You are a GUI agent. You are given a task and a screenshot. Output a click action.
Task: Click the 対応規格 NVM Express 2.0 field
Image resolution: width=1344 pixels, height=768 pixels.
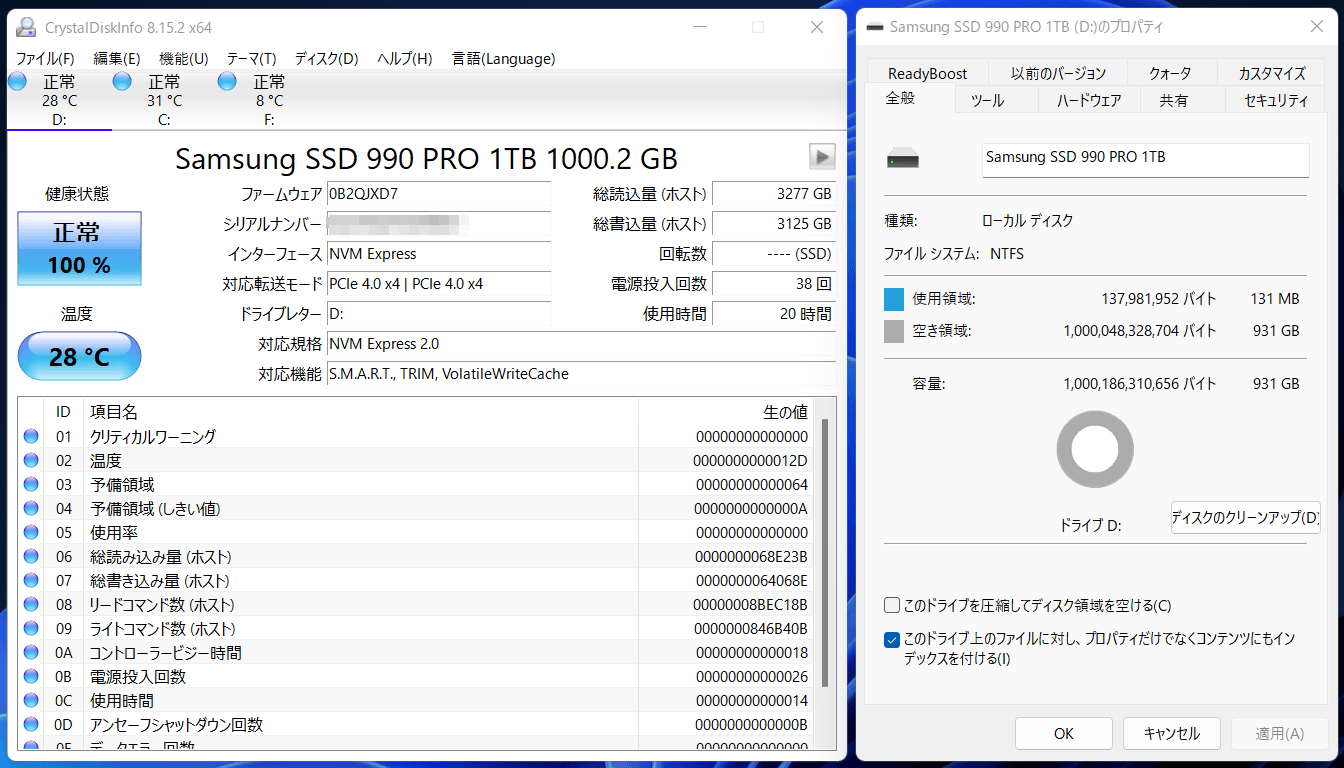pos(581,344)
